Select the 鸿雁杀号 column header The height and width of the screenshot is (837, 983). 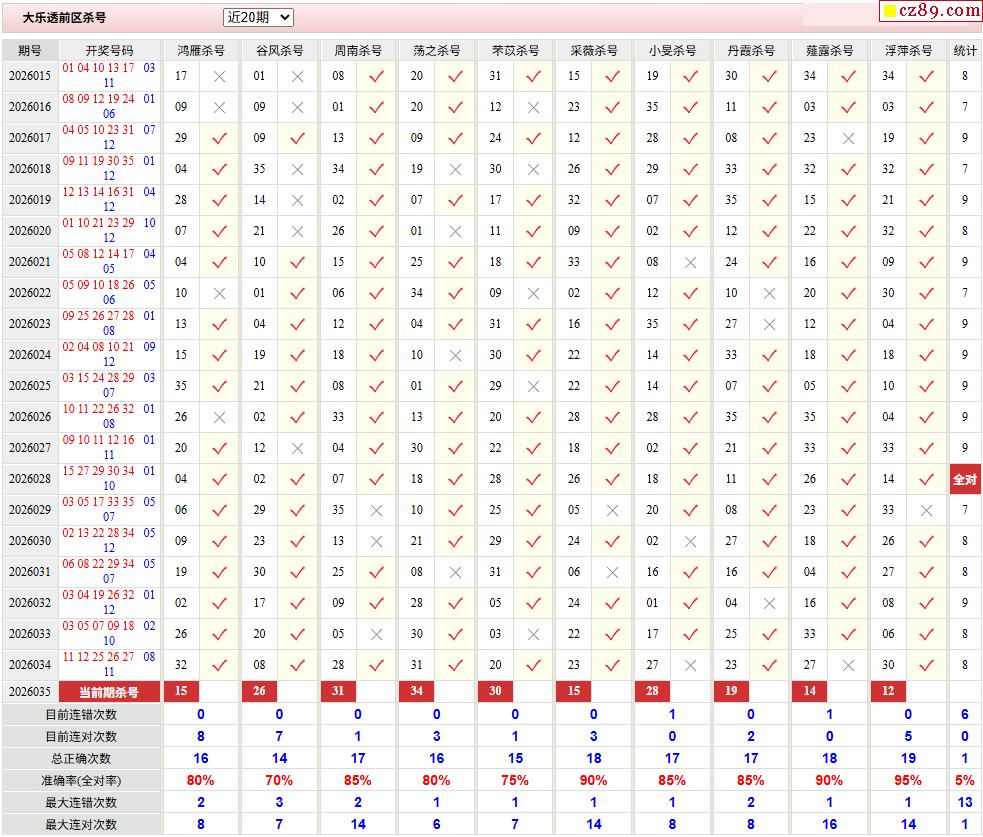200,50
